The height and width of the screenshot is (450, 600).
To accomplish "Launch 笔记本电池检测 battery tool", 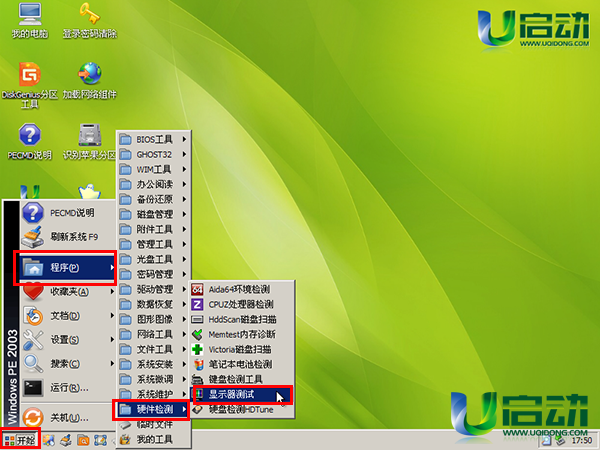I will pyautogui.click(x=242, y=364).
